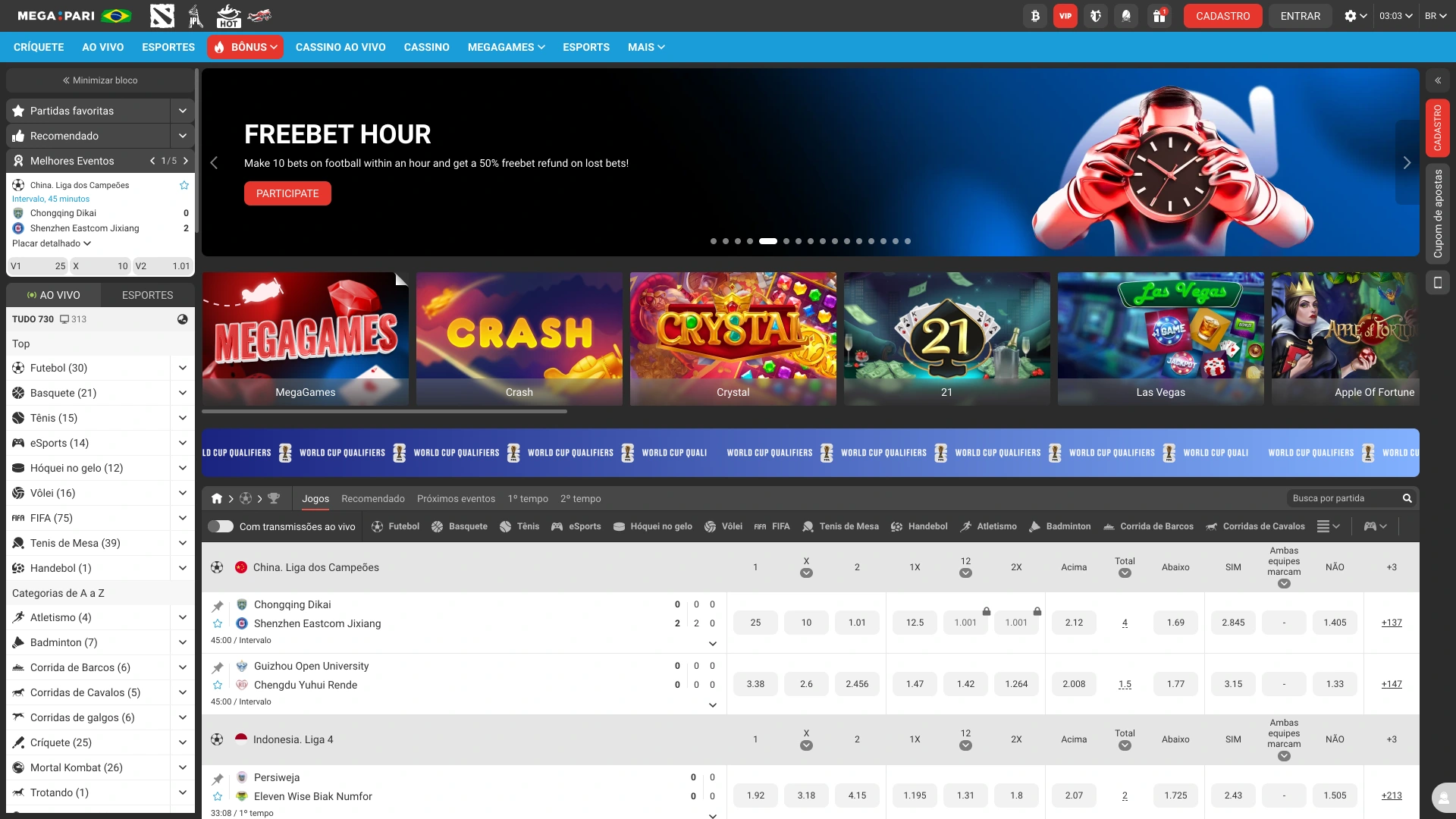Star the Guizhou Open University match
This screenshot has width=1456, height=819.
point(218,685)
